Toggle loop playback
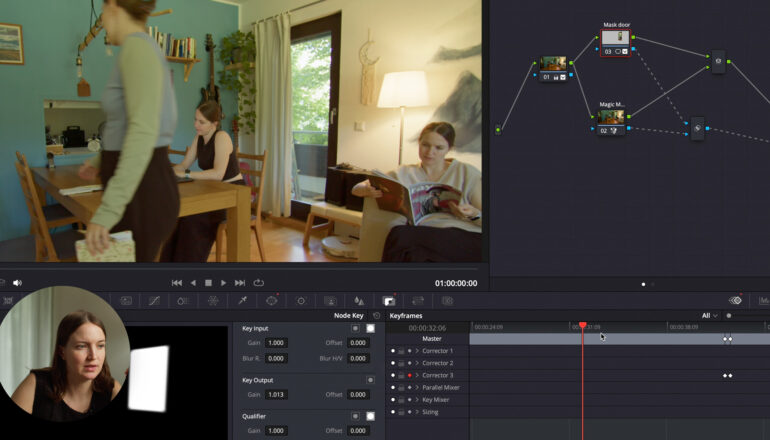The width and height of the screenshot is (770, 440). click(x=259, y=283)
